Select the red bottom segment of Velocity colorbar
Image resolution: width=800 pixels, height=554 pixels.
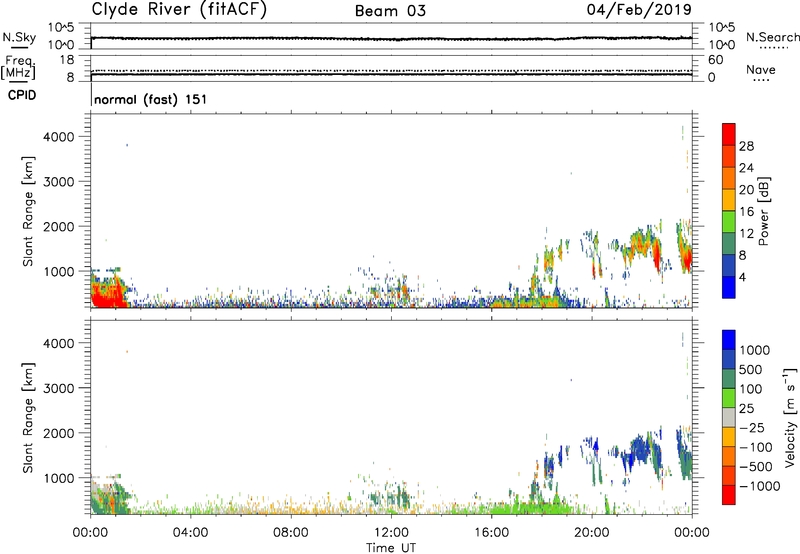(x=729, y=494)
